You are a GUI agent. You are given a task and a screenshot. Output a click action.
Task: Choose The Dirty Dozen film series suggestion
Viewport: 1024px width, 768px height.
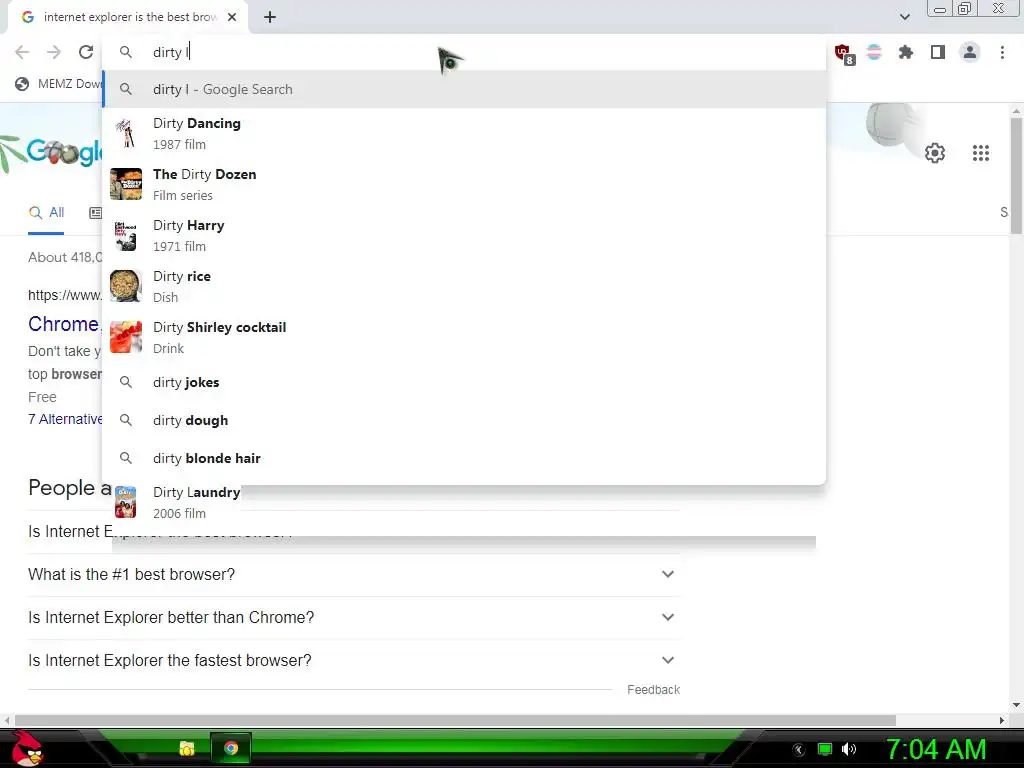464,185
